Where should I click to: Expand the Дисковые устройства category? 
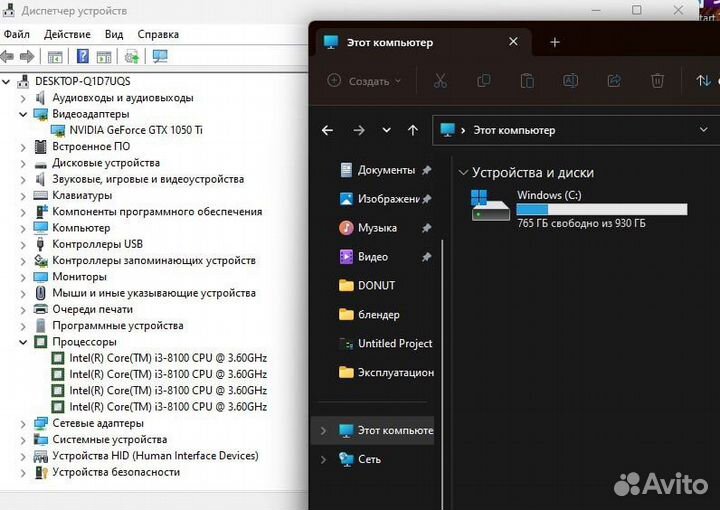(x=23, y=163)
